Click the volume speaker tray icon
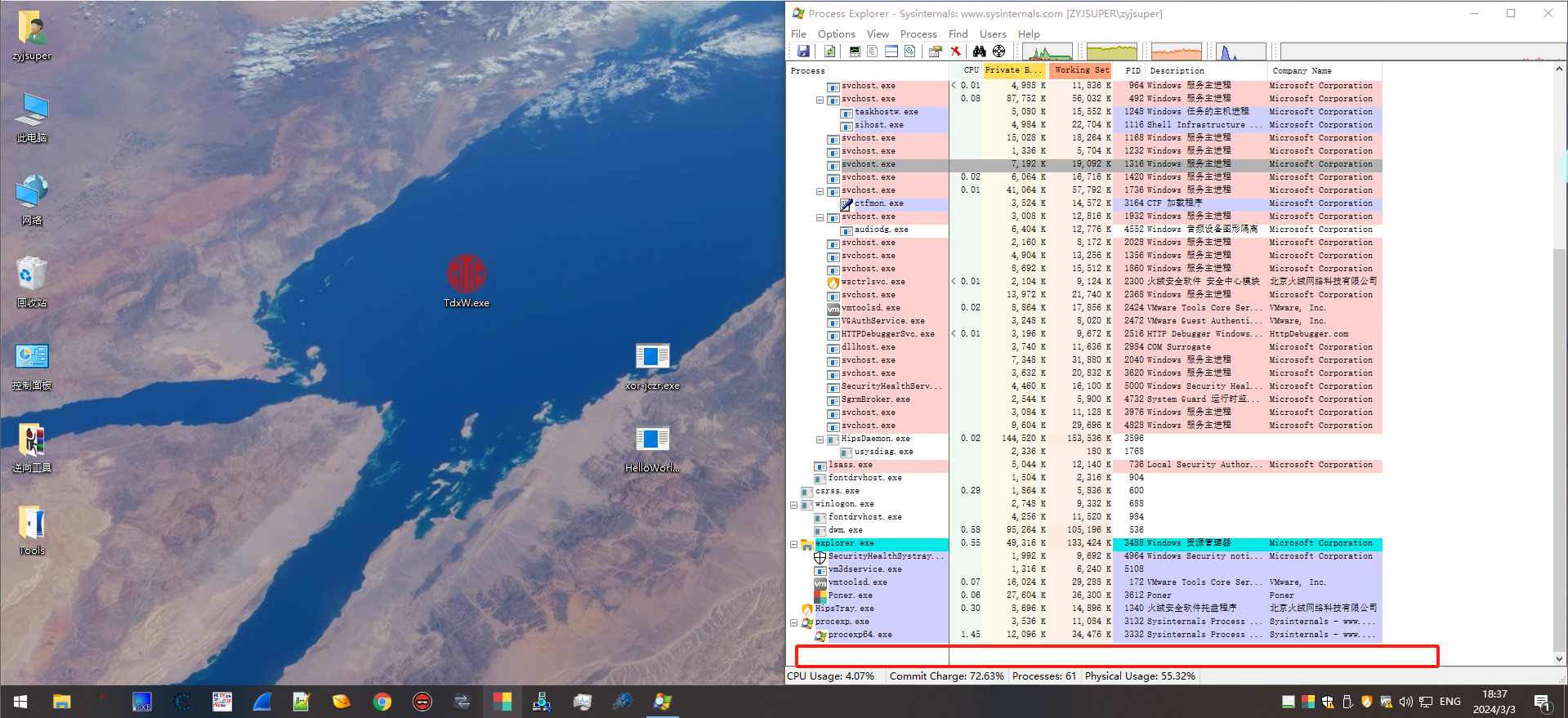Screen dimensions: 1568x718 pos(1405,702)
